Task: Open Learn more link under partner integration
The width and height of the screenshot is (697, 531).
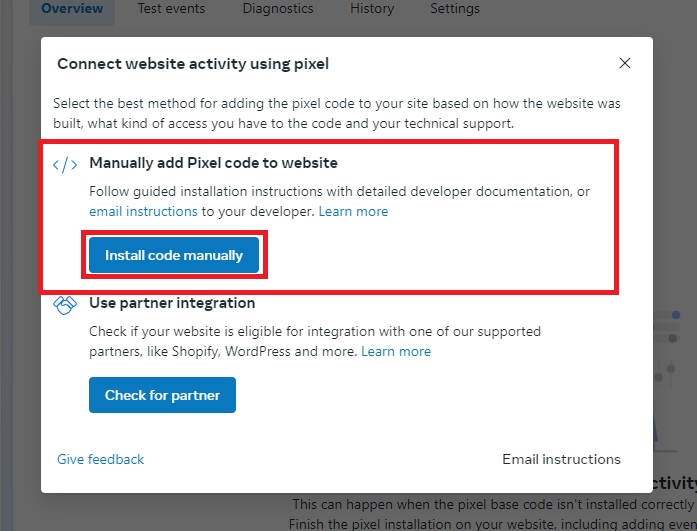Action: (x=396, y=351)
